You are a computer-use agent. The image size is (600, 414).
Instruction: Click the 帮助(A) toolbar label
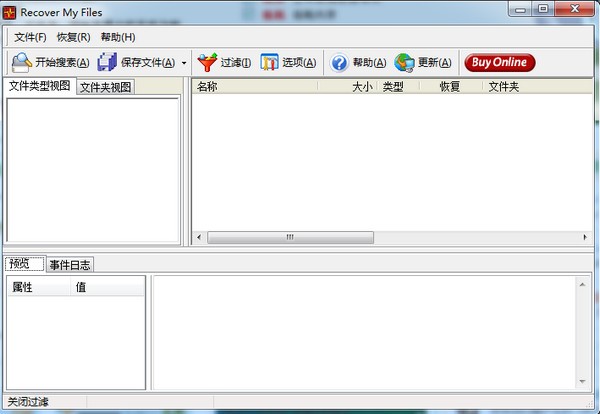pos(369,62)
